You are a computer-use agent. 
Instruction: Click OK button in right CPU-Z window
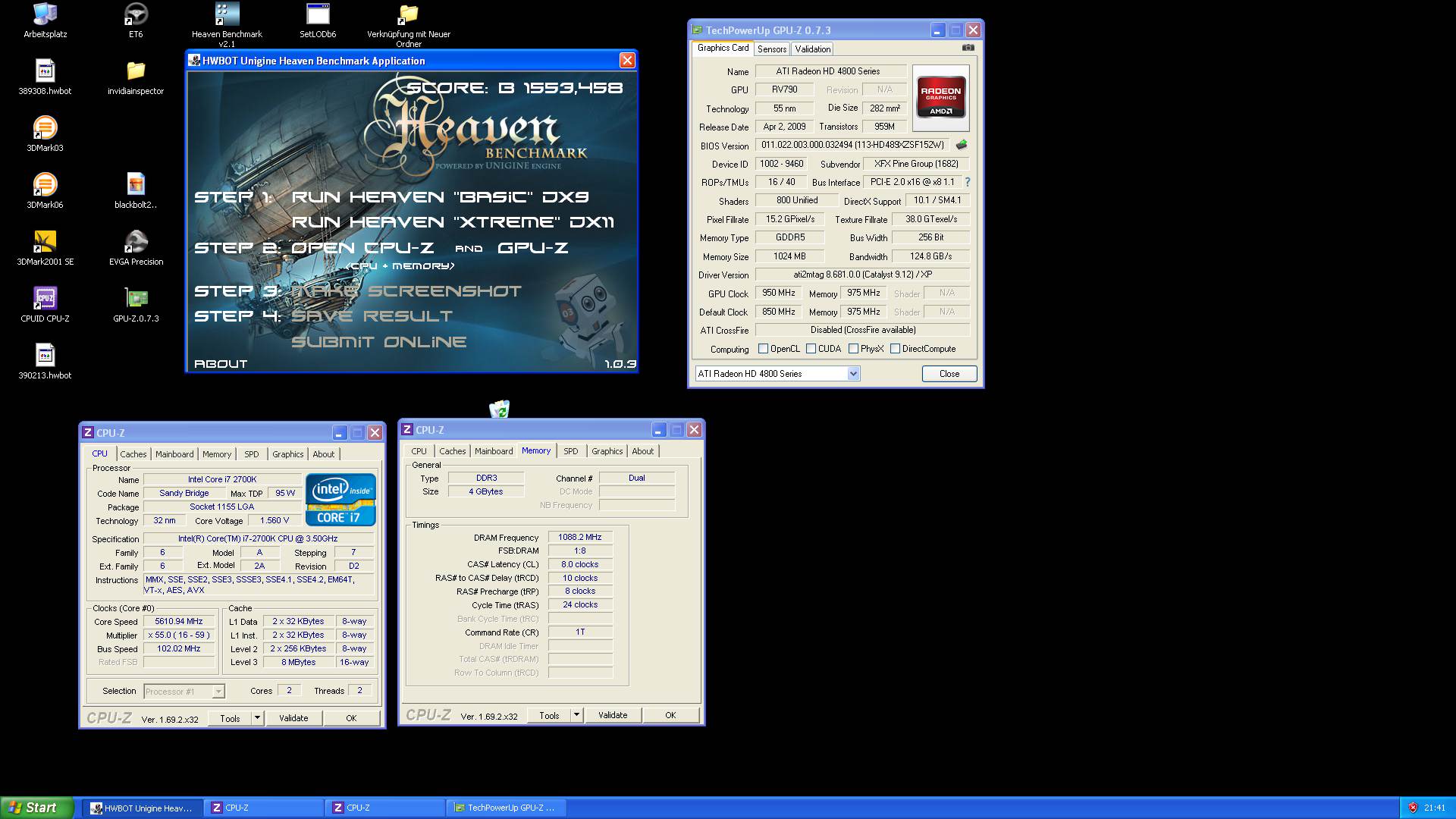pyautogui.click(x=670, y=715)
